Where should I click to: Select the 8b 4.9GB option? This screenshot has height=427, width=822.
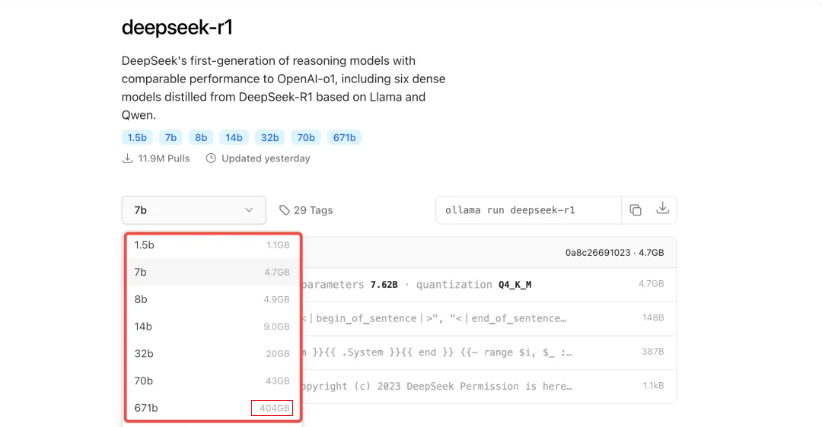tap(212, 299)
